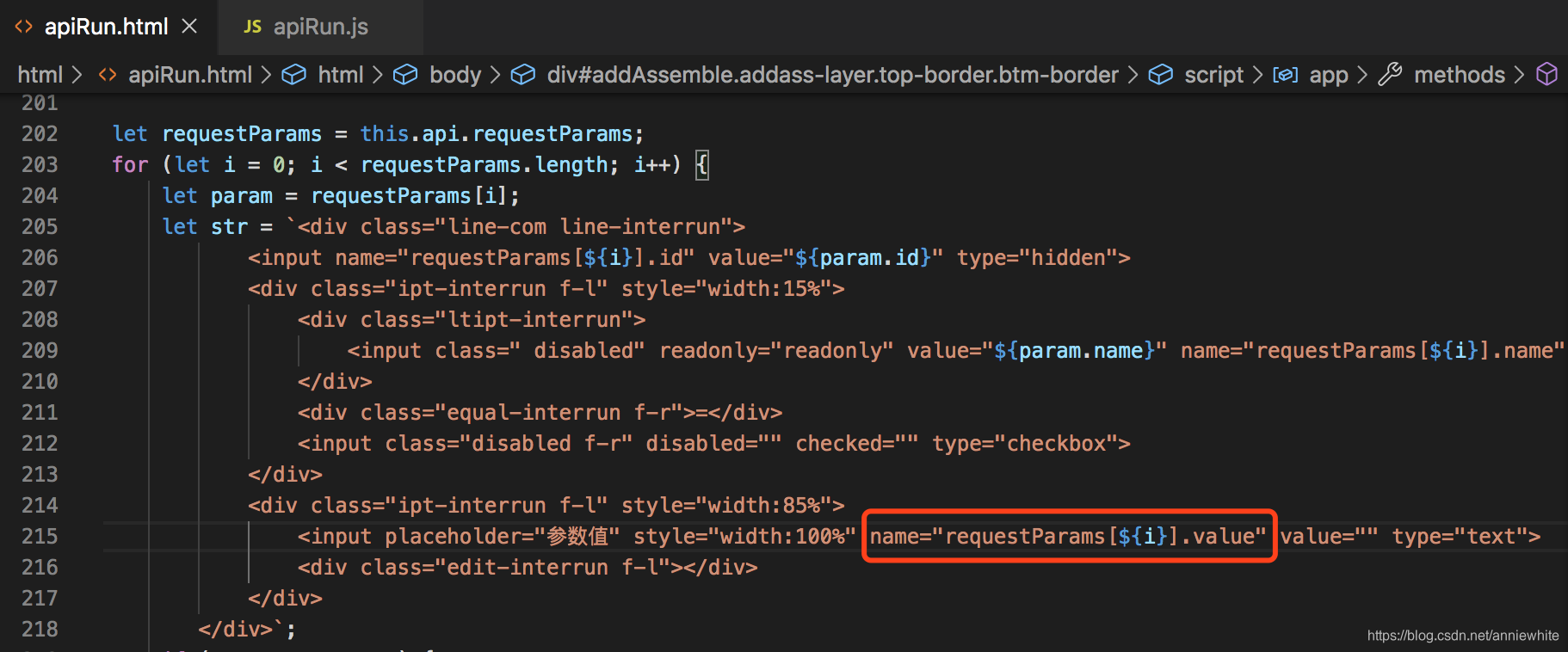Click line number 215 in gutter
This screenshot has height=652, width=1568.
(40, 537)
